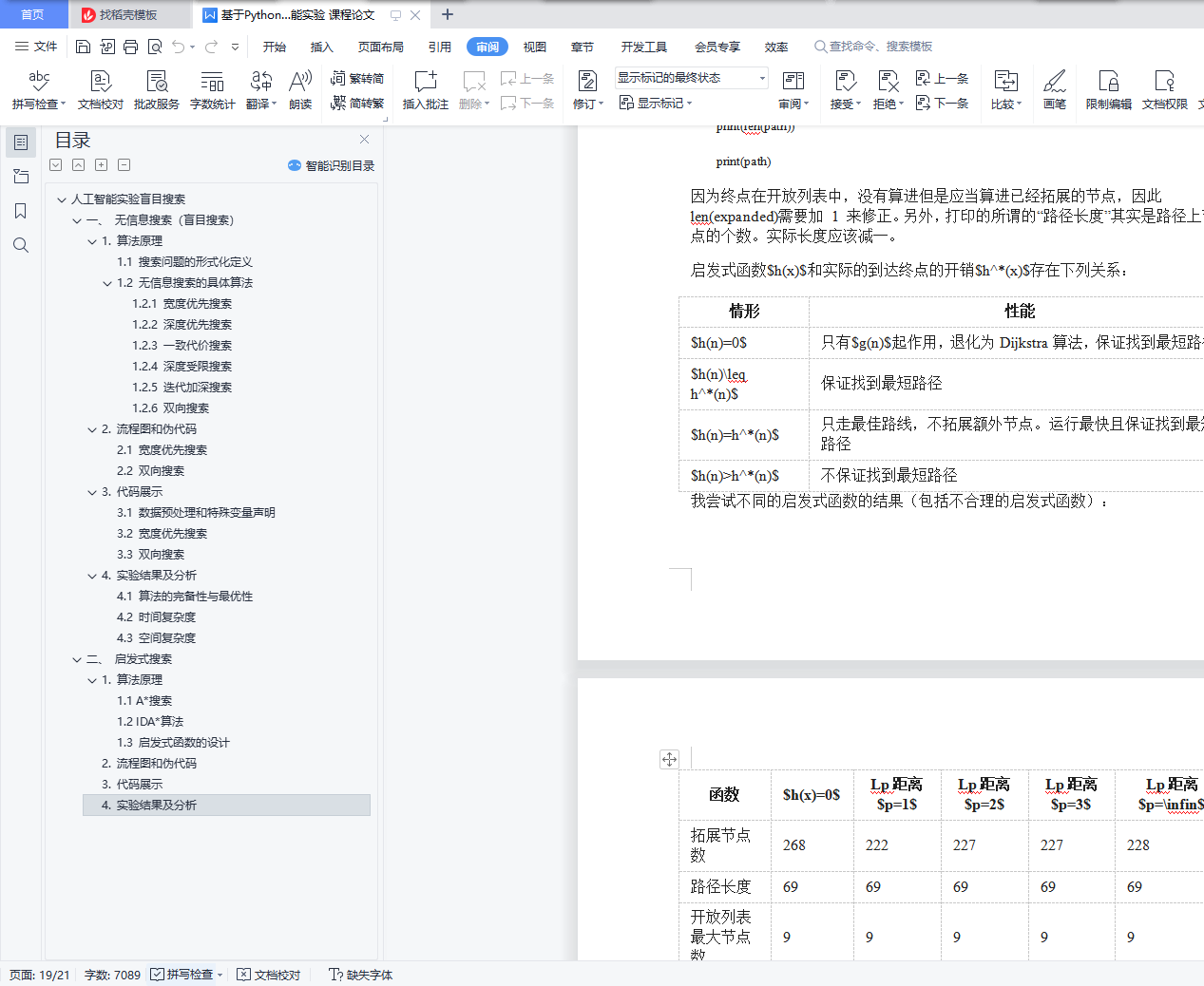Image resolution: width=1204 pixels, height=986 pixels.
Task: Switch to the 找稻壳模板 tab
Action: pyautogui.click(x=128, y=14)
